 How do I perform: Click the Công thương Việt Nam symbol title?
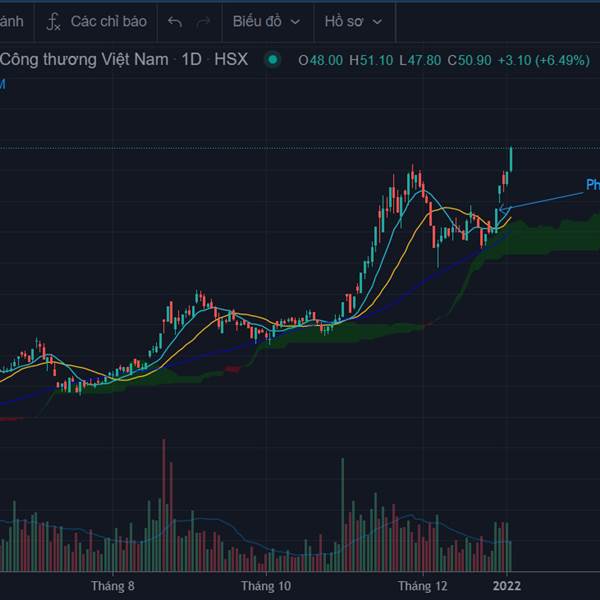(x=84, y=60)
